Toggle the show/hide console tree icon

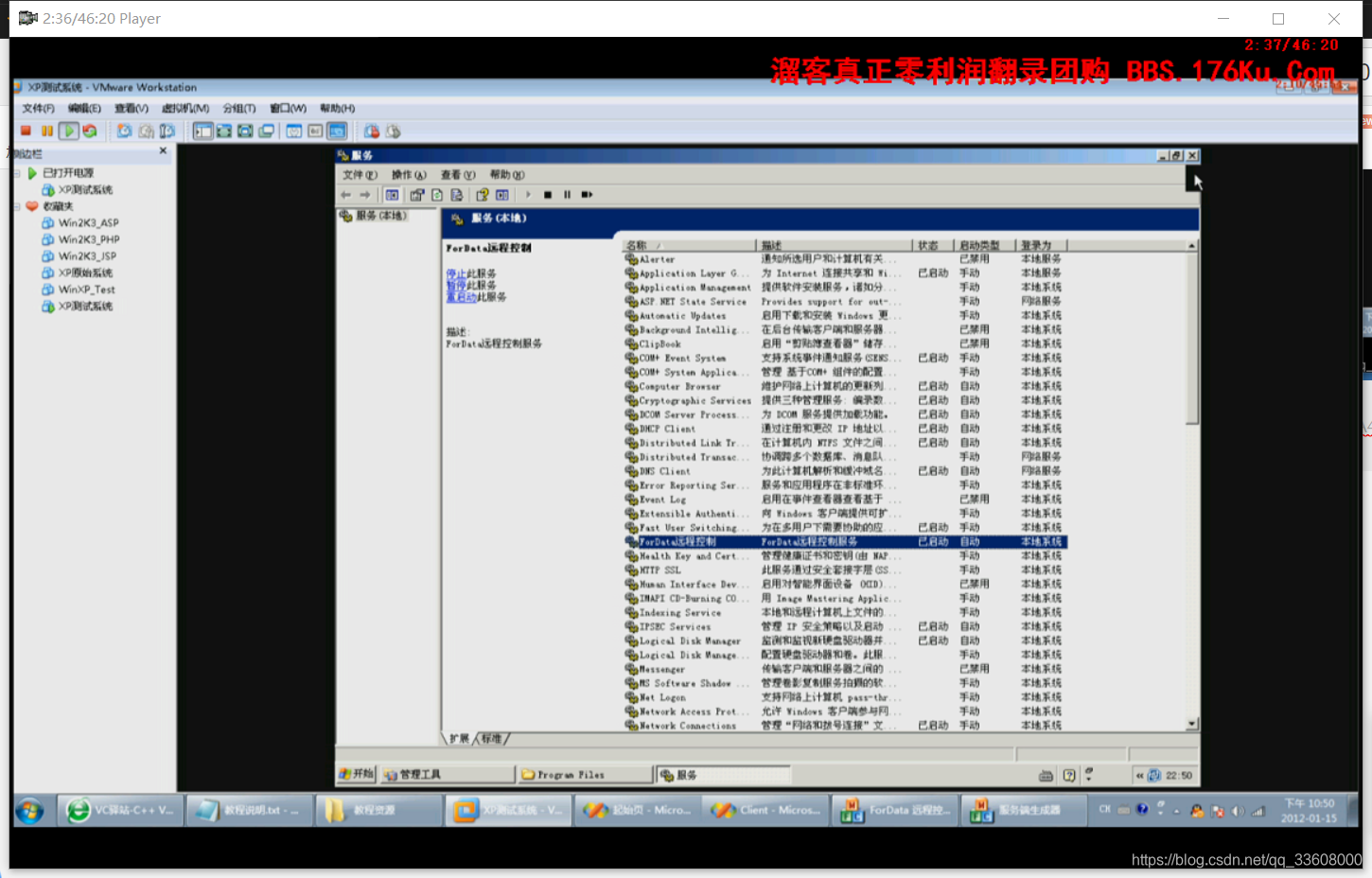pyautogui.click(x=392, y=195)
